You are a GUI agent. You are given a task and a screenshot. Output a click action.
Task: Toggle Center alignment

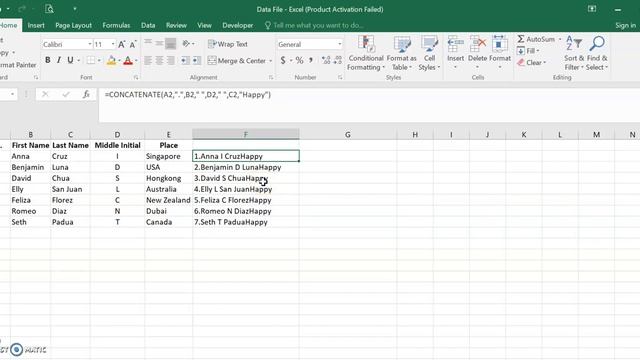pyautogui.click(x=159, y=60)
